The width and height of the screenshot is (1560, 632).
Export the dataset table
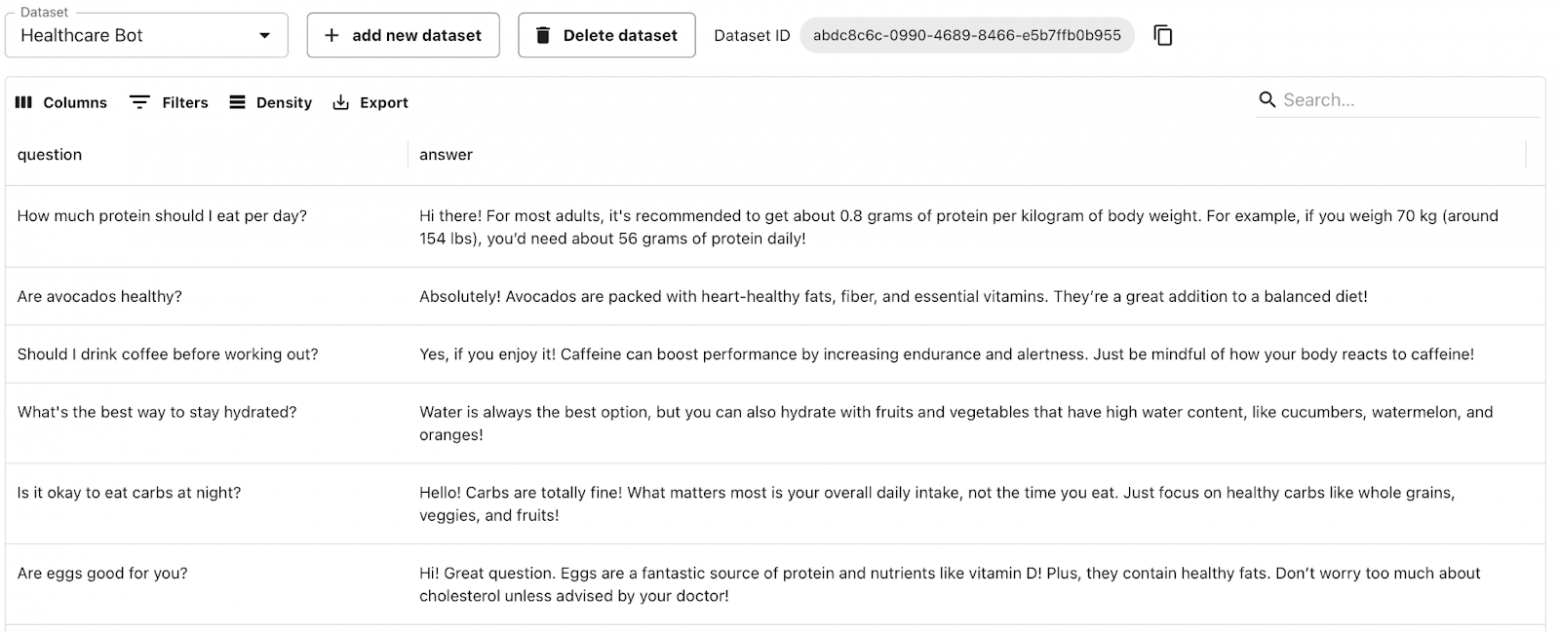pyautogui.click(x=371, y=102)
